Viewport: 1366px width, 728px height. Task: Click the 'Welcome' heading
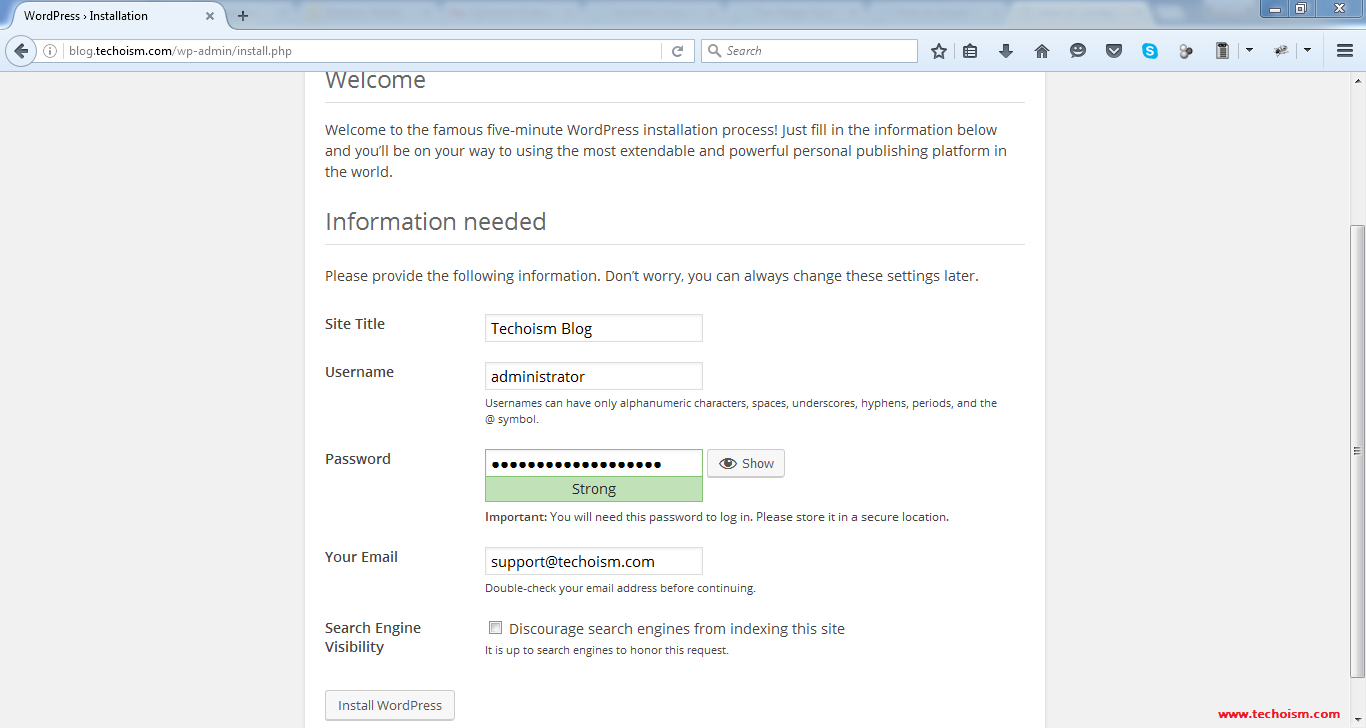pos(376,80)
